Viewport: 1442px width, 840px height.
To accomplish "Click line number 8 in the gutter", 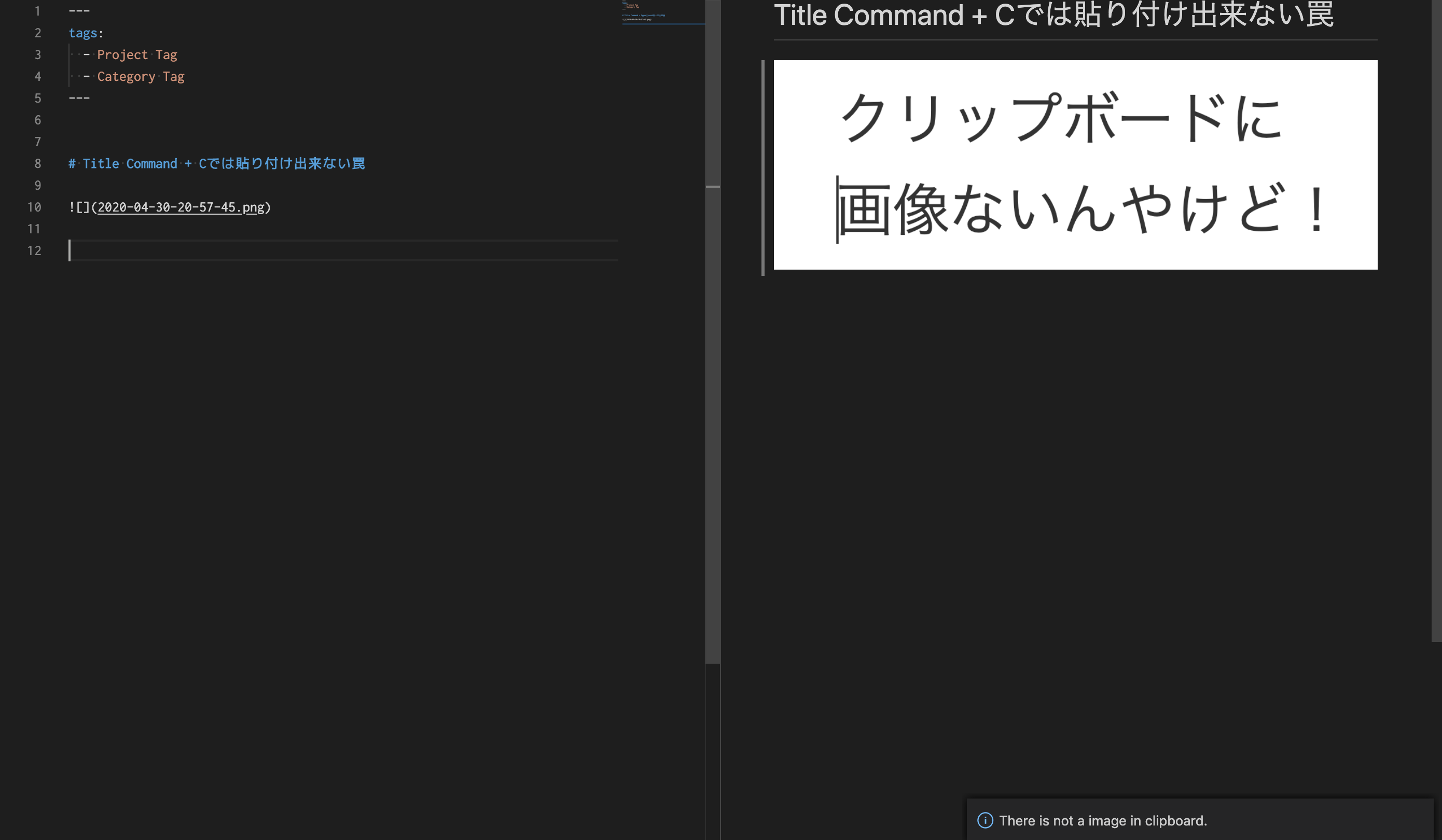I will coord(38,164).
